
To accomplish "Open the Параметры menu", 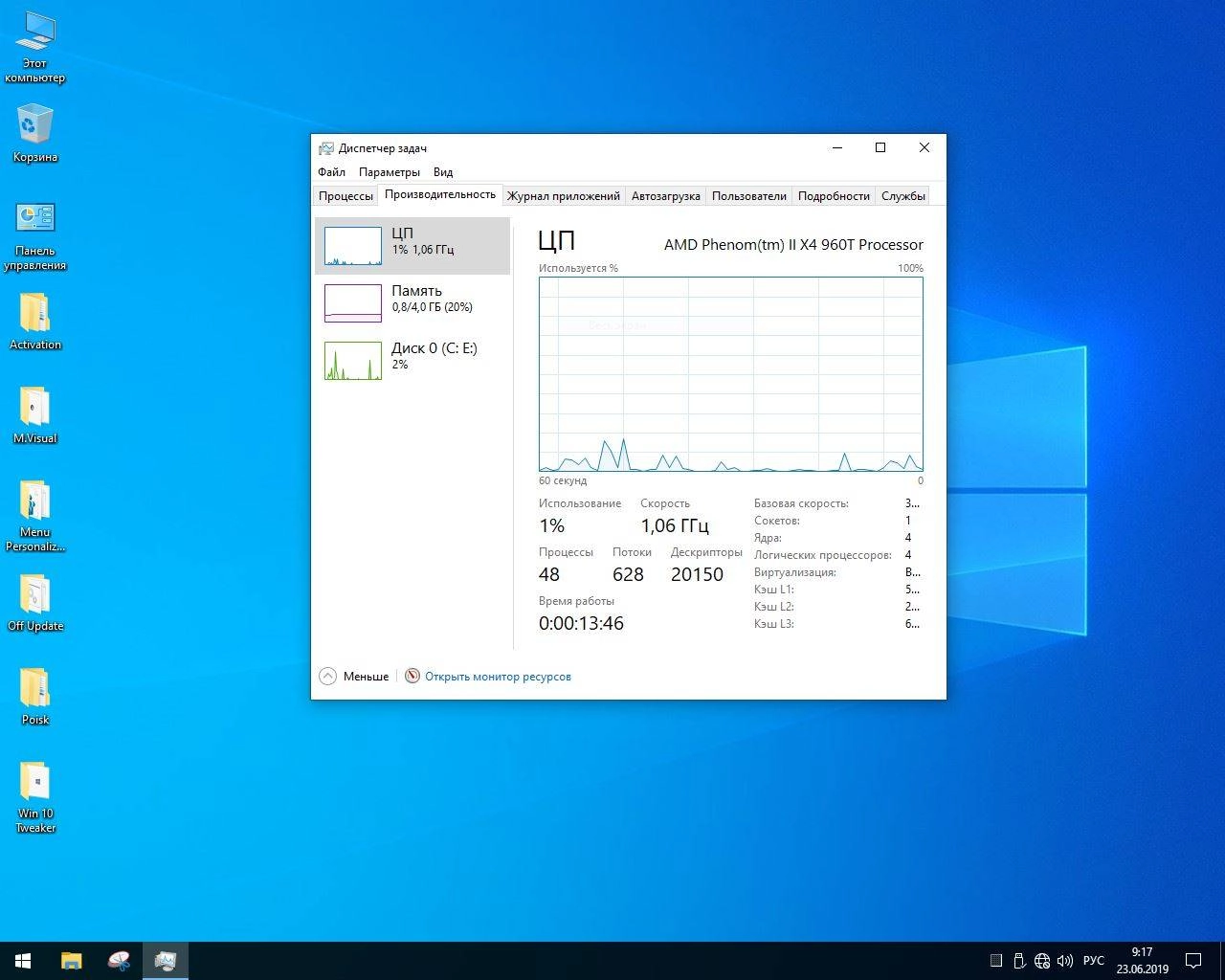I will [x=390, y=172].
